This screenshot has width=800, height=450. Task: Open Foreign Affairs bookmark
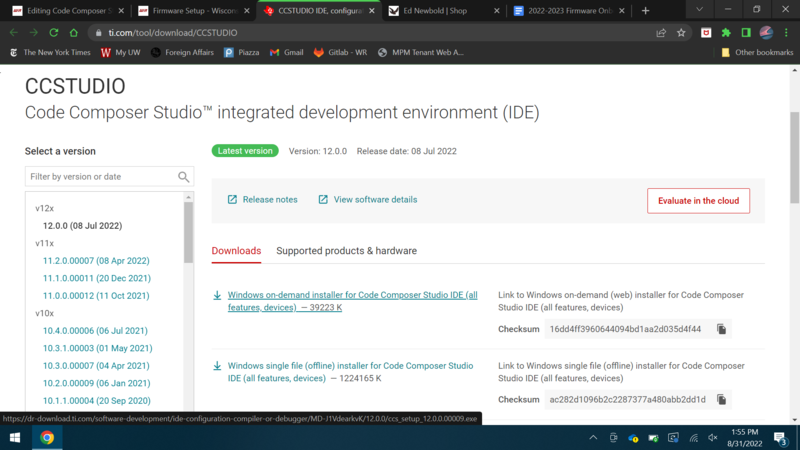(182, 52)
